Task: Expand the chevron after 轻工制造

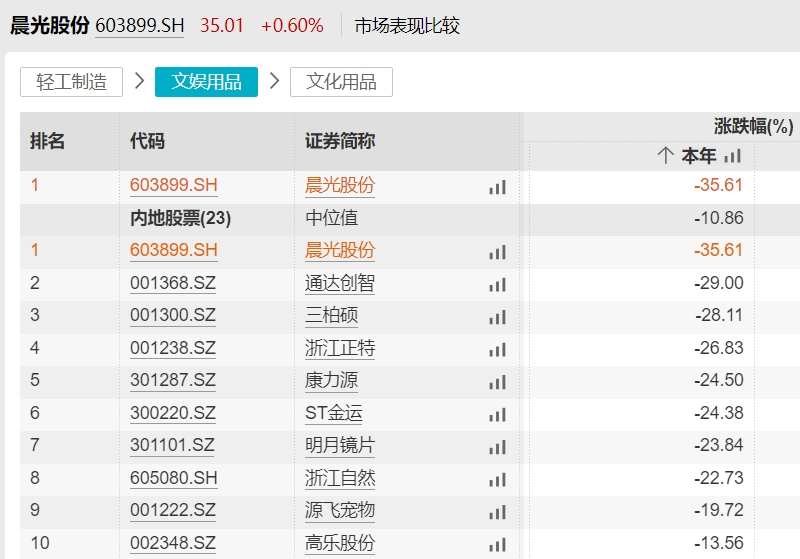Action: coord(139,82)
